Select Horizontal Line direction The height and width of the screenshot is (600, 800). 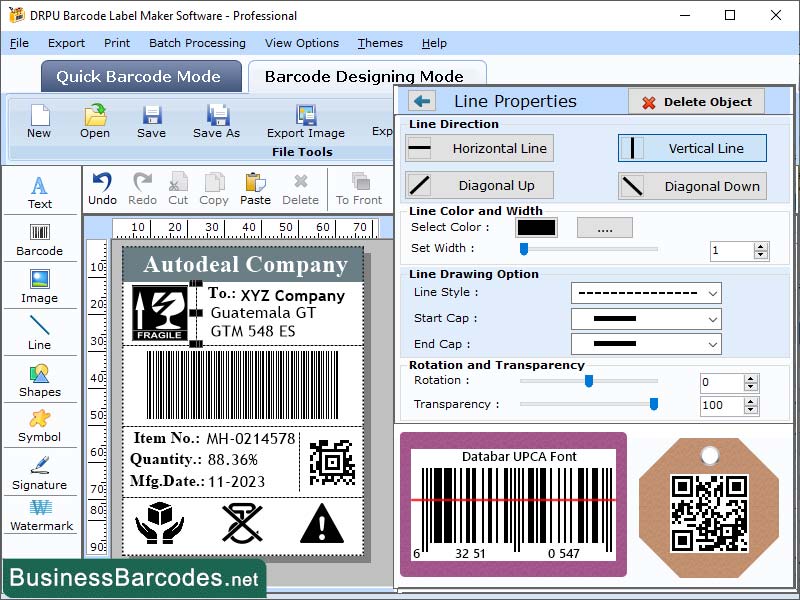(478, 148)
